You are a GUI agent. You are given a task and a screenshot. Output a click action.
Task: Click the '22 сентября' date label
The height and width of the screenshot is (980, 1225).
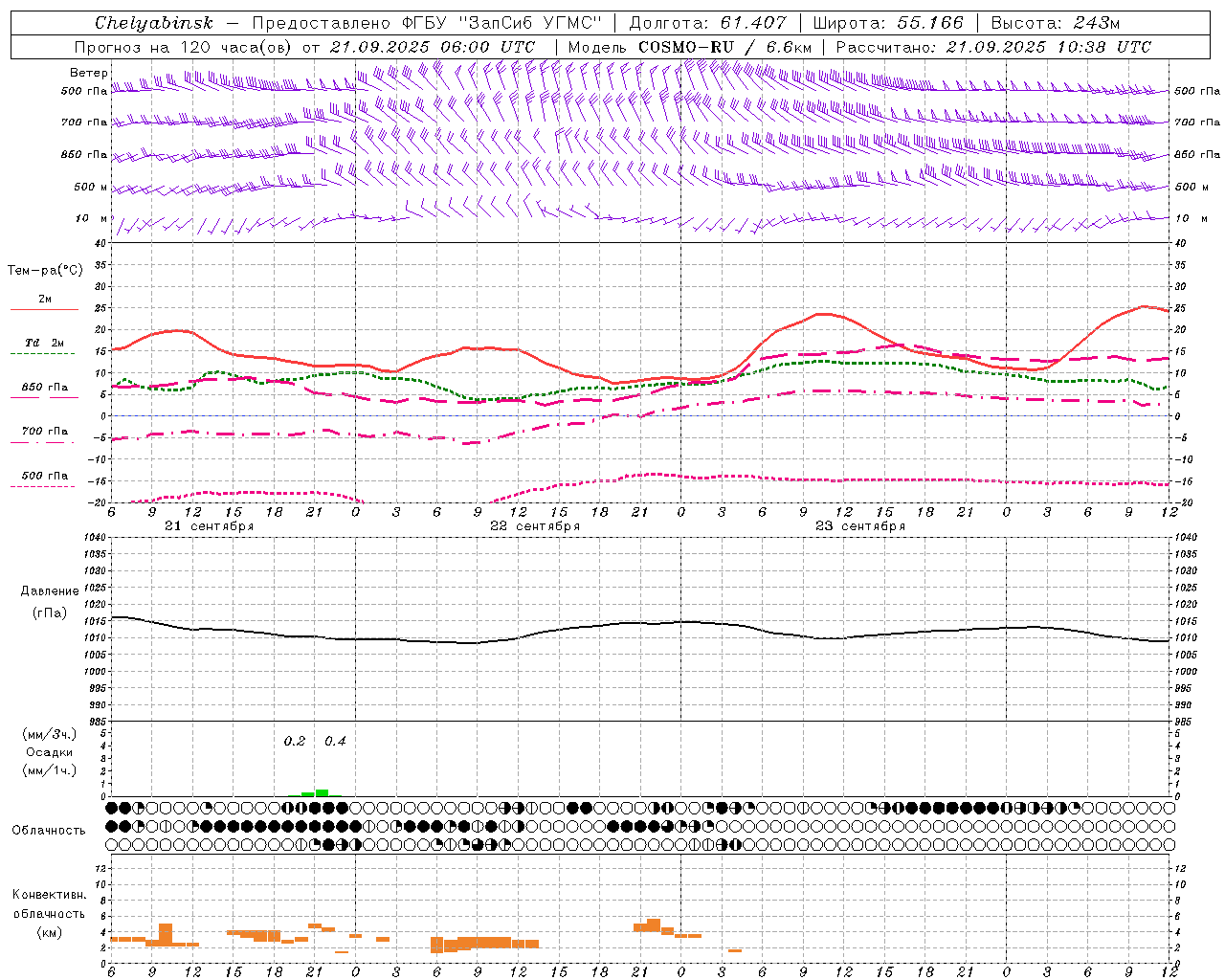pyautogui.click(x=535, y=526)
